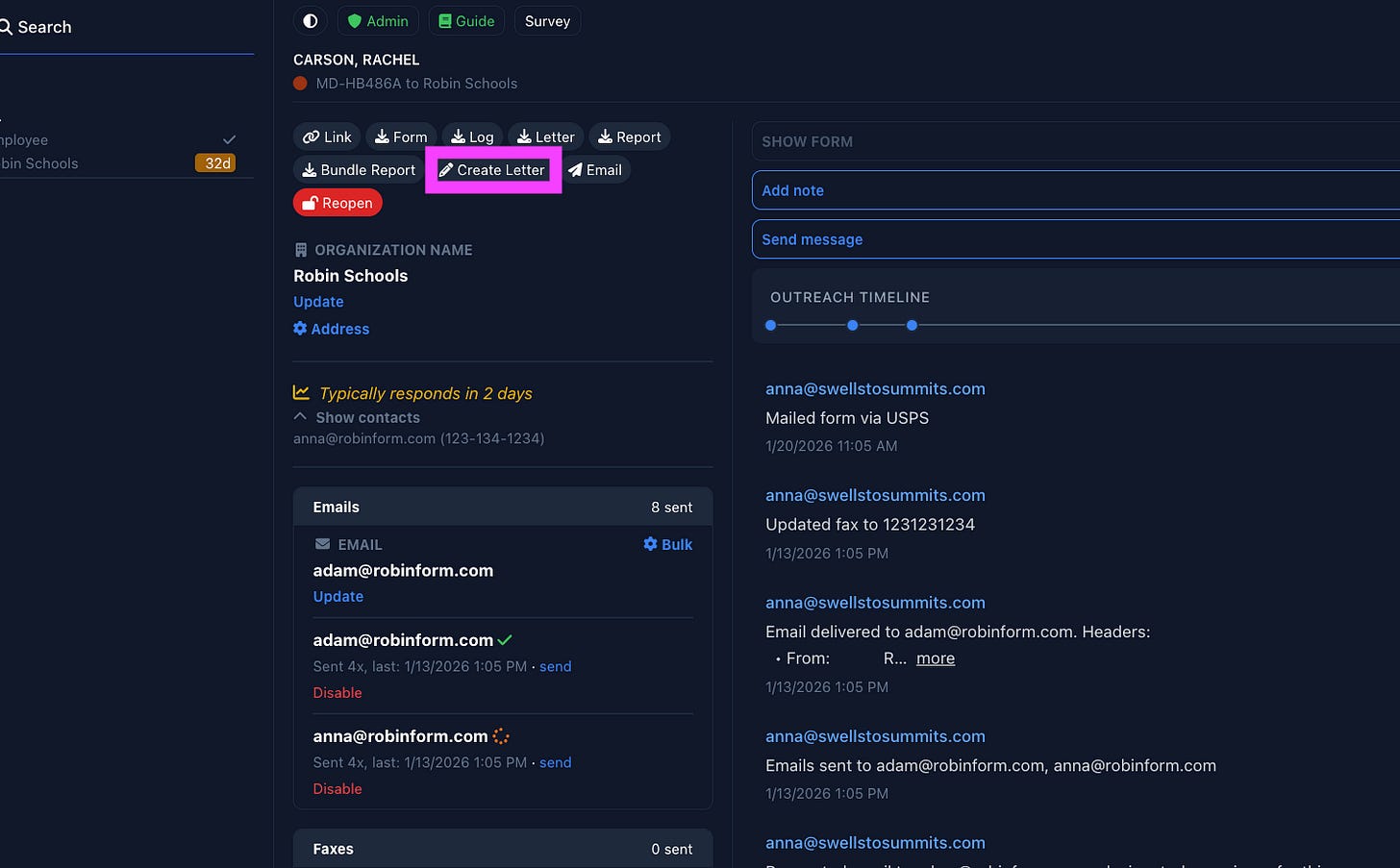
Task: Click the Link button
Action: point(327,136)
